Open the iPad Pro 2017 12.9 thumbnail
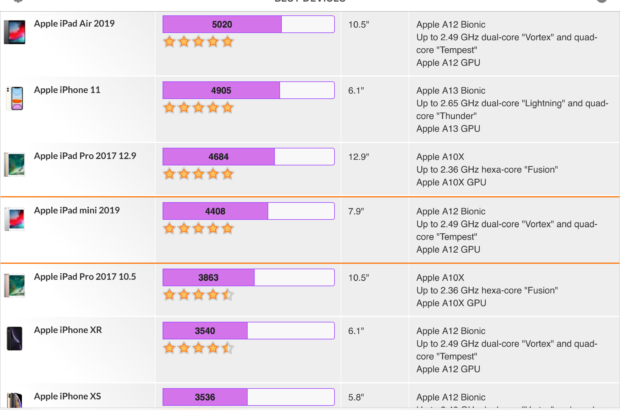620x410 pixels. pyautogui.click(x=14, y=164)
